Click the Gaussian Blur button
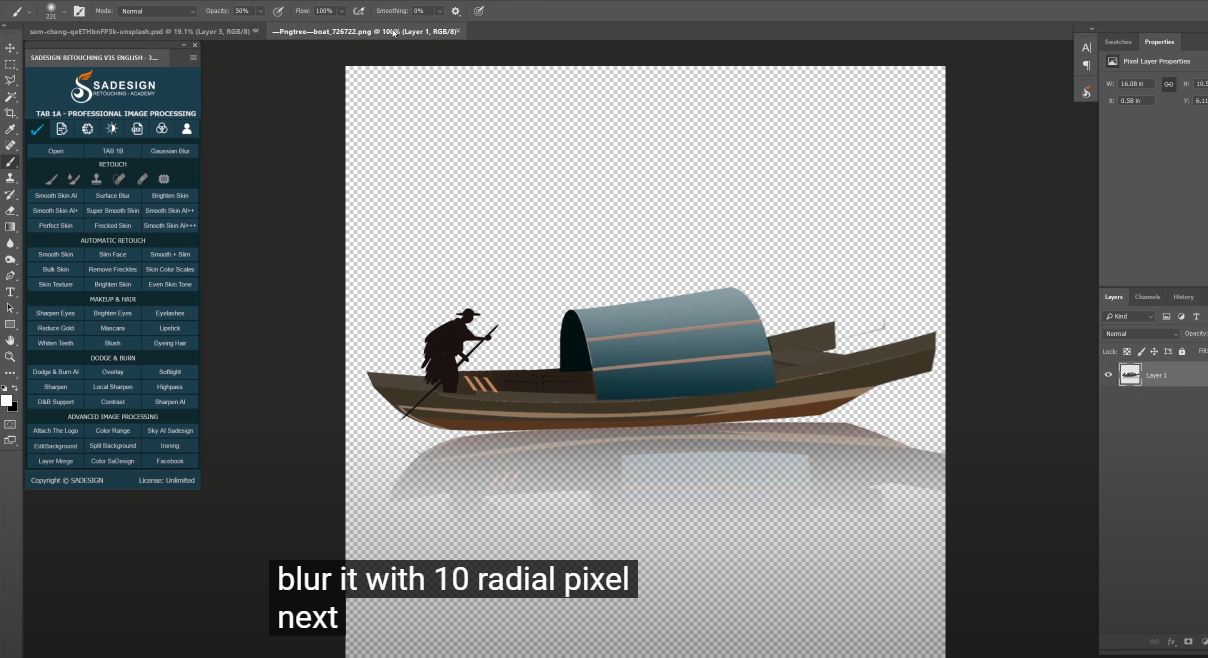 click(170, 151)
